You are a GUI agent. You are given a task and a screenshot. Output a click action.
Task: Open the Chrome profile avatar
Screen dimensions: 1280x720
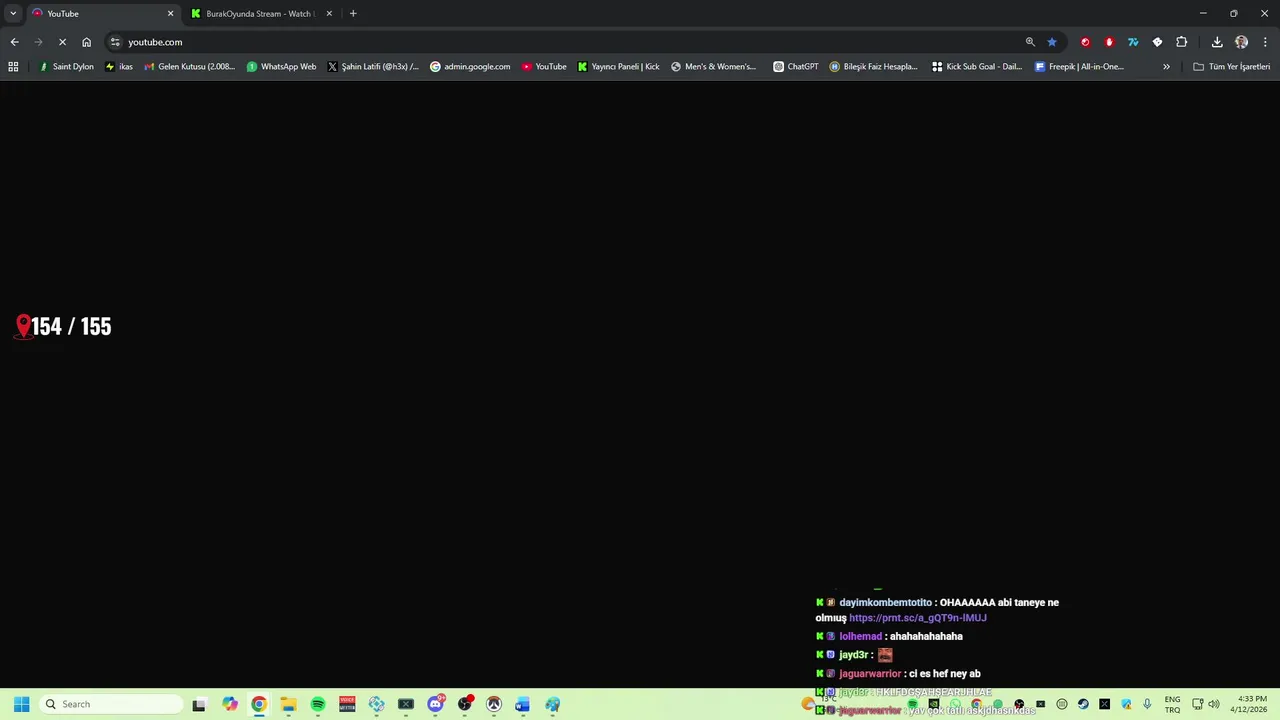(1241, 42)
